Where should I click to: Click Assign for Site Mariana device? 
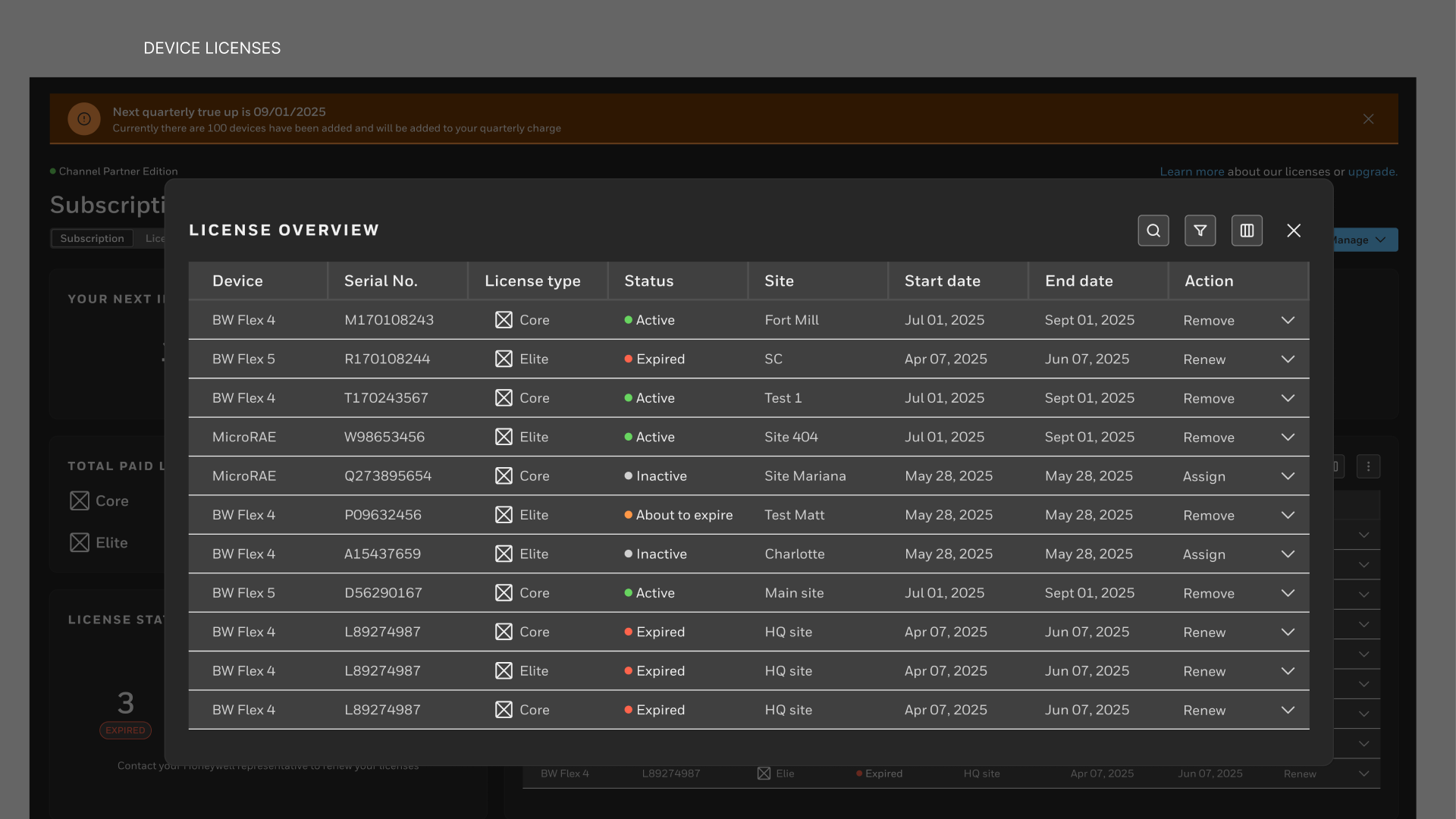pyautogui.click(x=1204, y=477)
